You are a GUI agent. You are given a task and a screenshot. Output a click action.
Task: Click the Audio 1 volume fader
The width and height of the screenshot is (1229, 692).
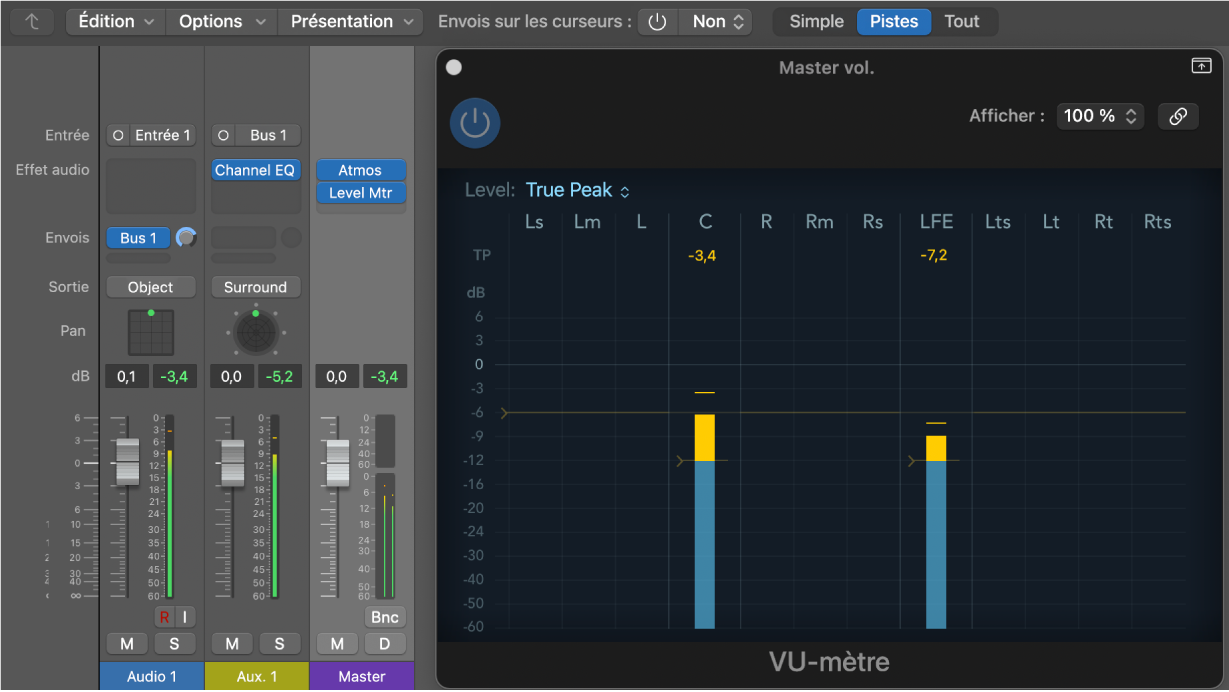127,462
